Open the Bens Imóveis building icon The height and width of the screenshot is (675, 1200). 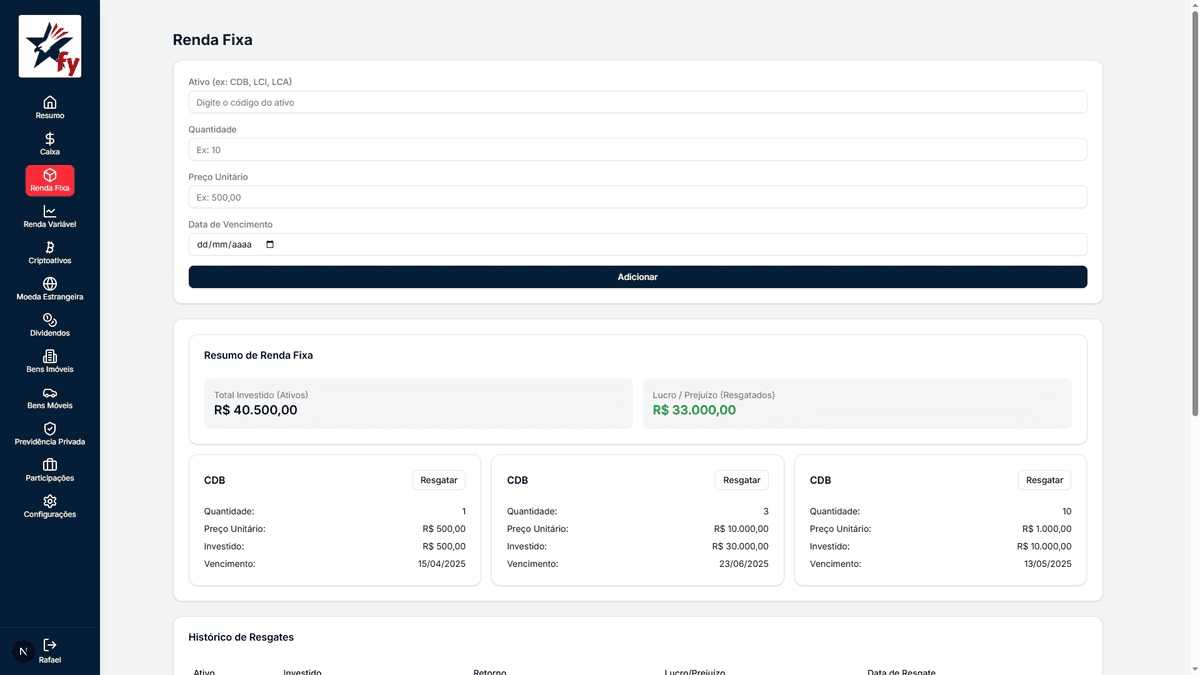(50, 356)
